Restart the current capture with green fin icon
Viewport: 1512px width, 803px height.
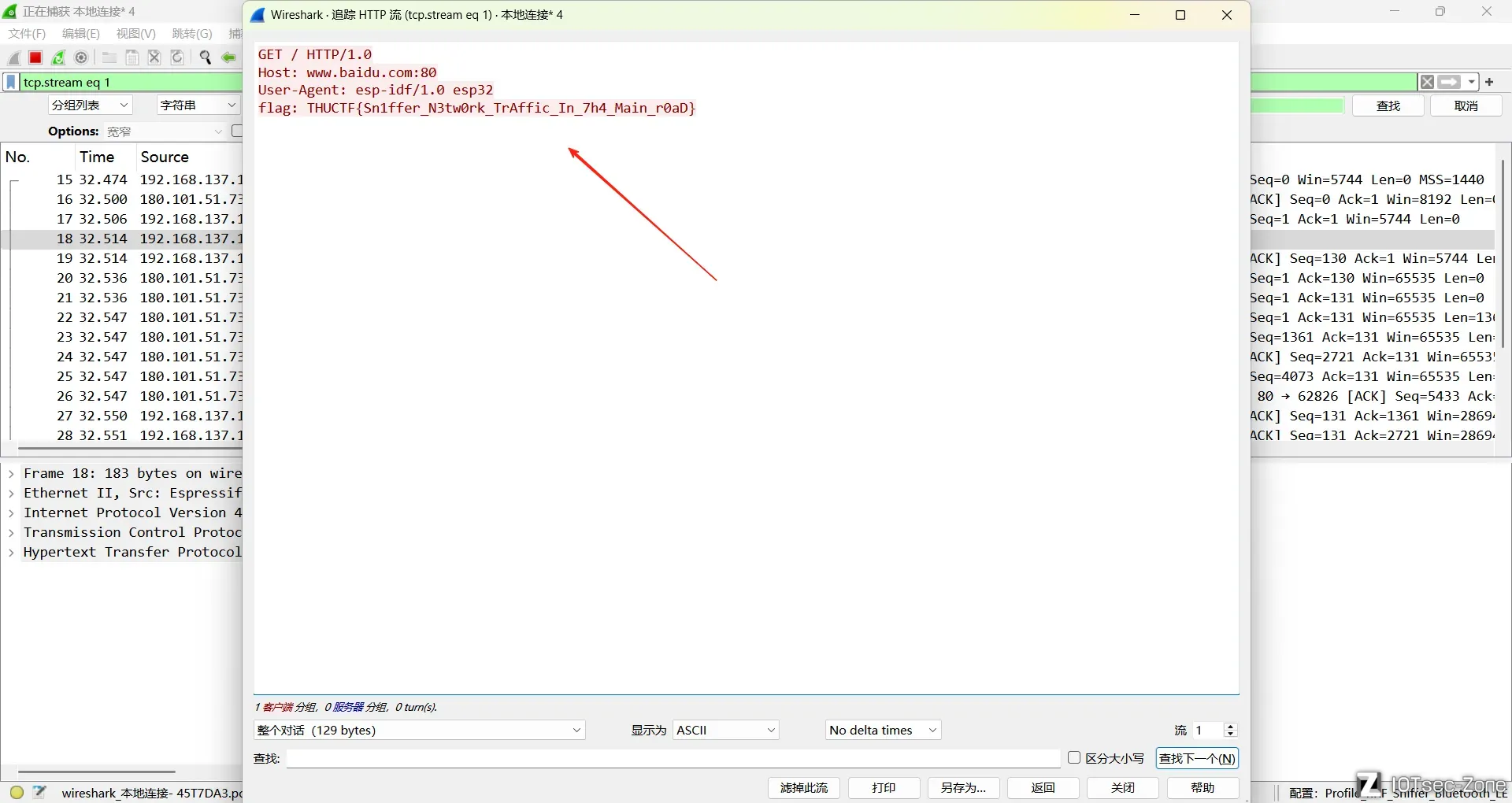[58, 57]
